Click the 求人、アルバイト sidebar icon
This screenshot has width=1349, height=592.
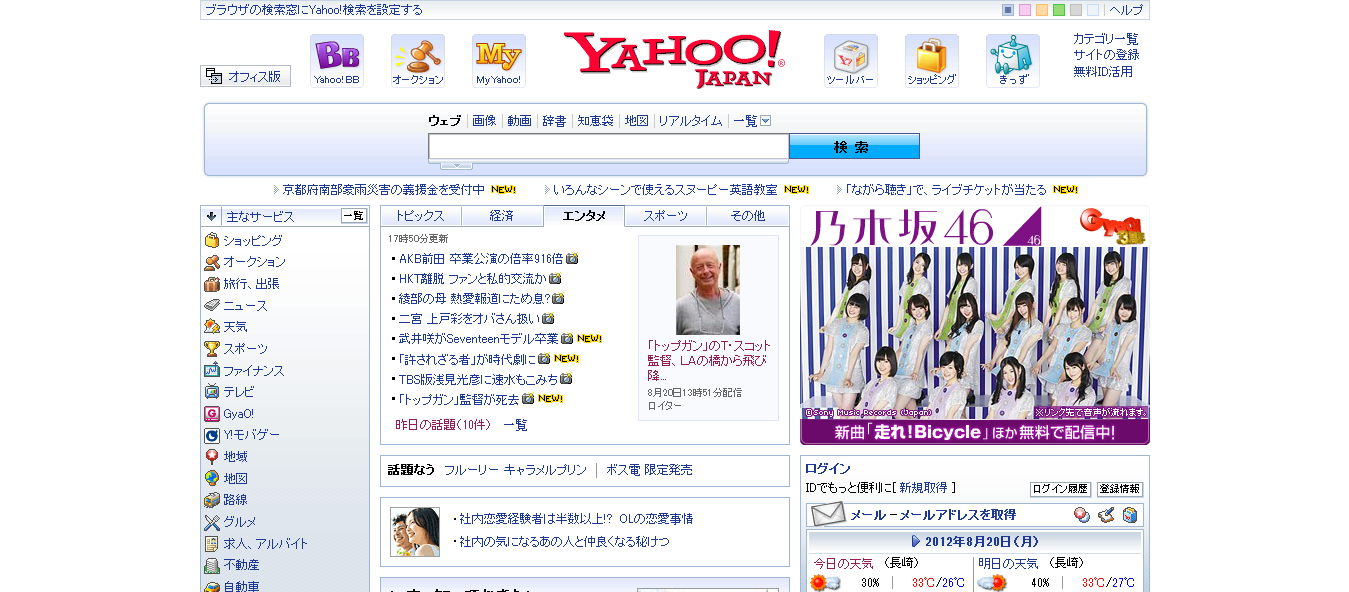click(212, 544)
